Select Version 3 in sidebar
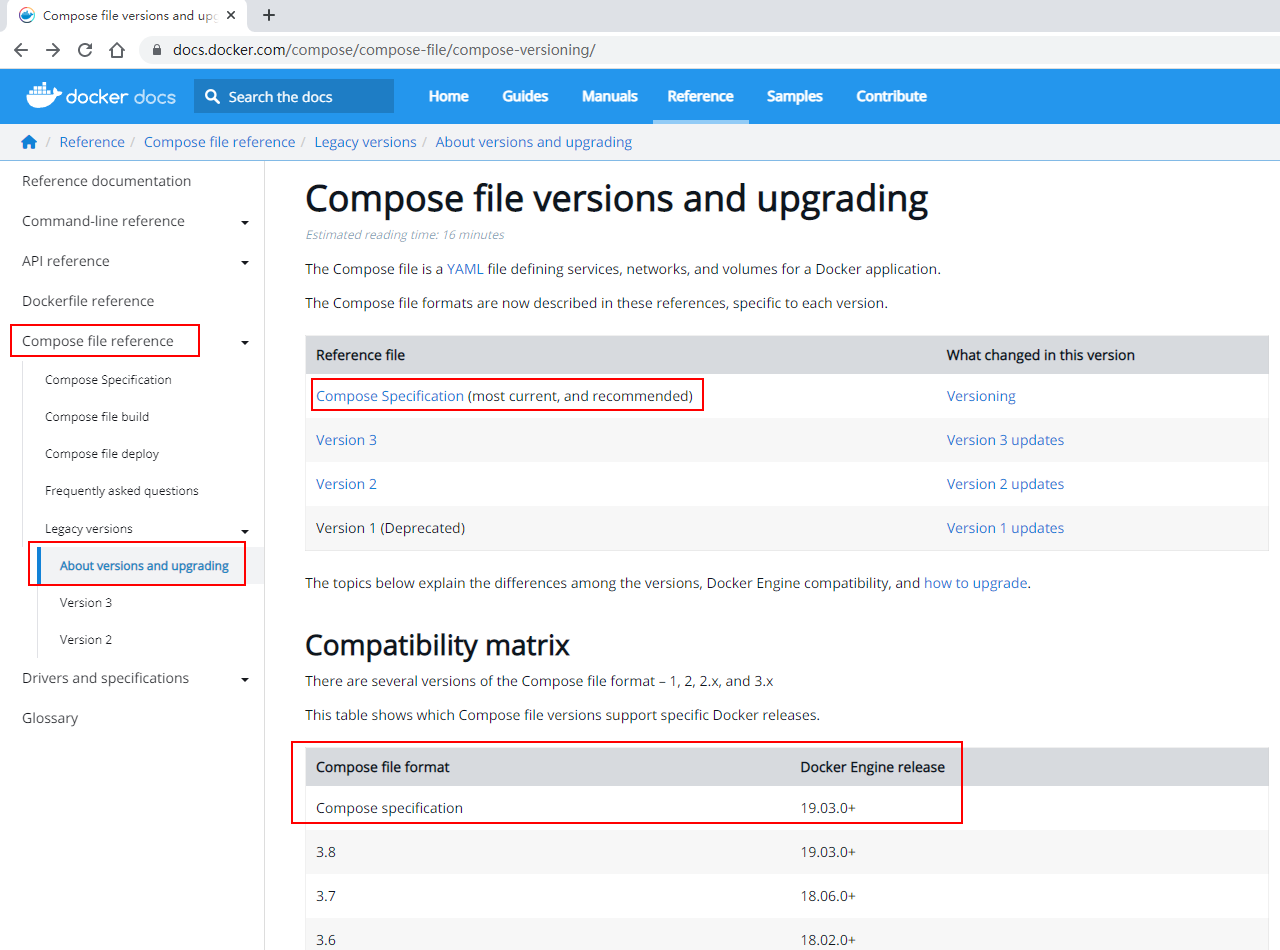1280x950 pixels. click(86, 603)
